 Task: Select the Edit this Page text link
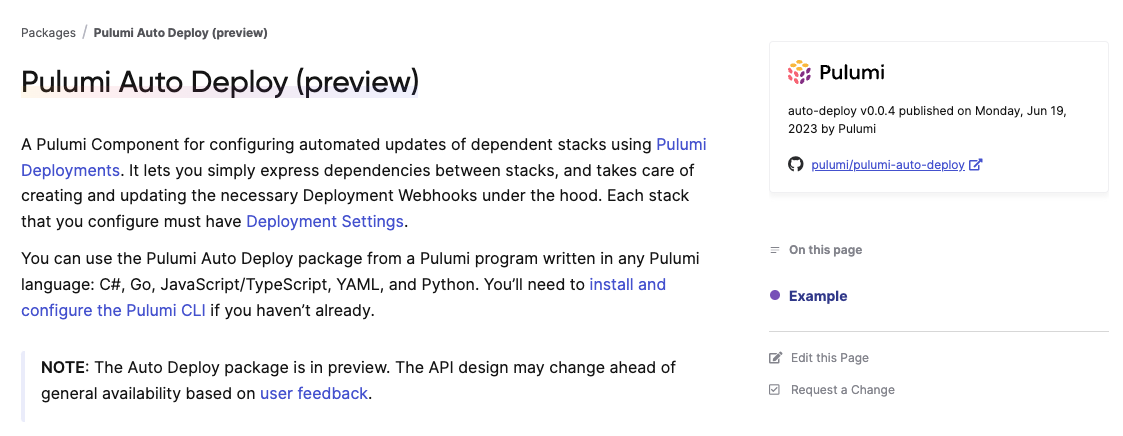click(x=829, y=358)
